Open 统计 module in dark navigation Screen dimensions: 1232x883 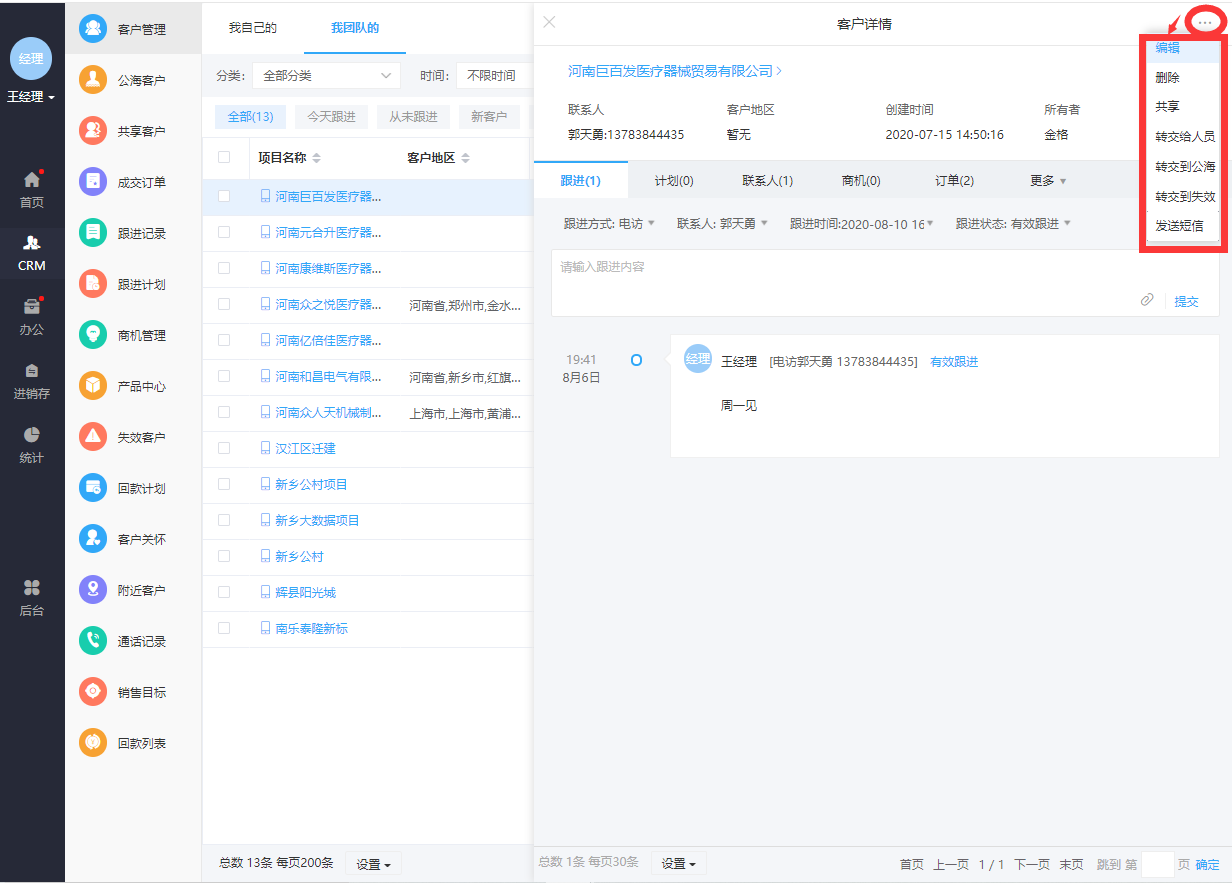coord(32,445)
